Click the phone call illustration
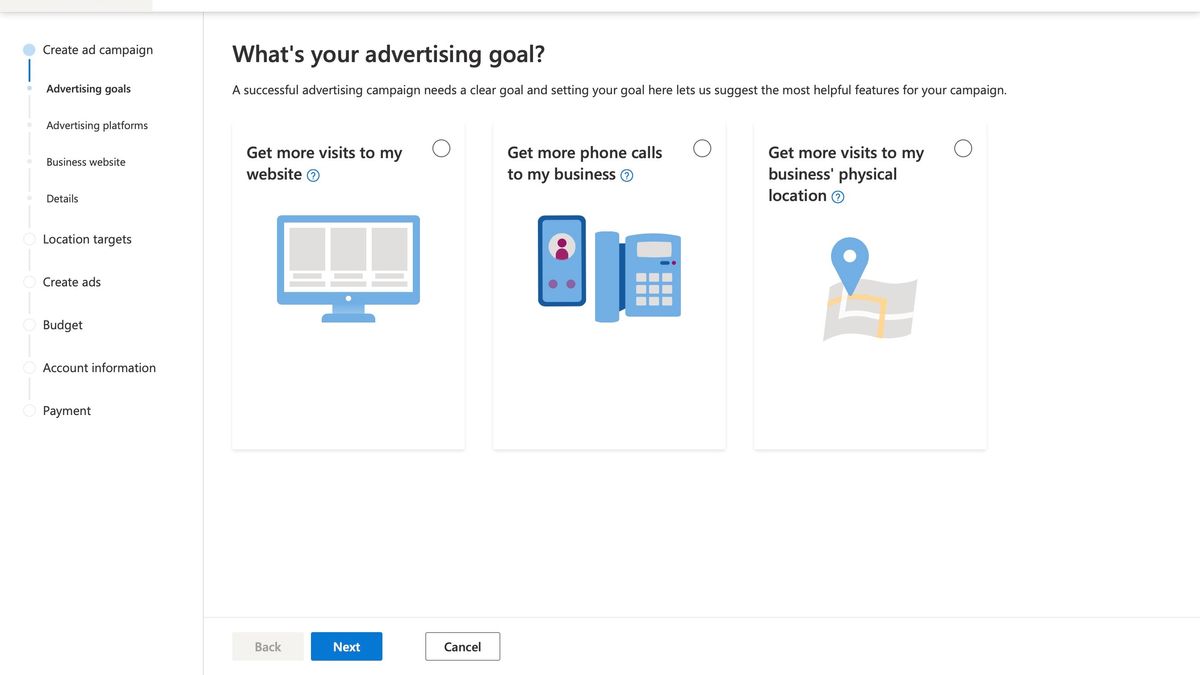 (609, 268)
